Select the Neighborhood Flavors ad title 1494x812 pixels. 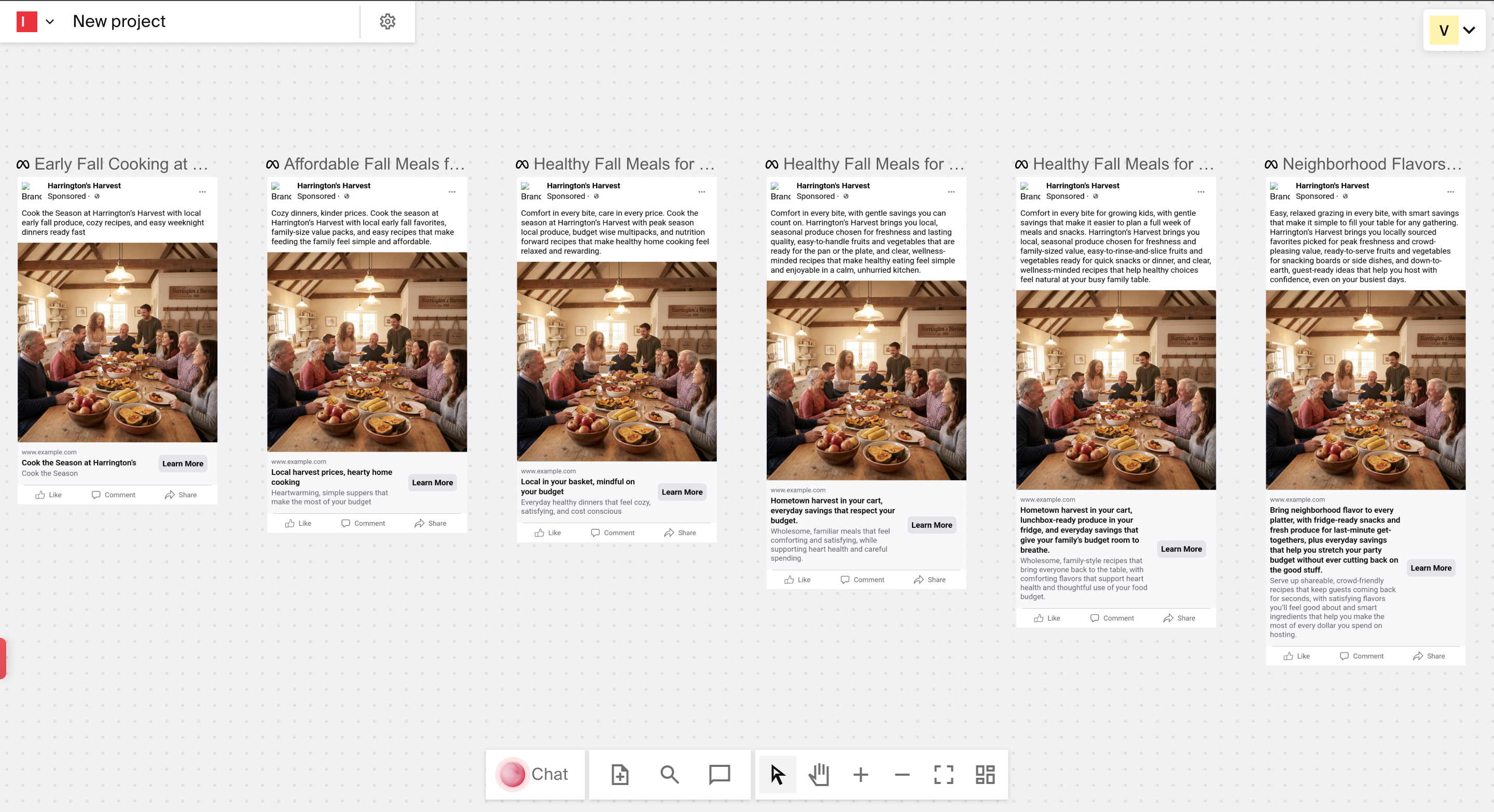pyautogui.click(x=1371, y=164)
